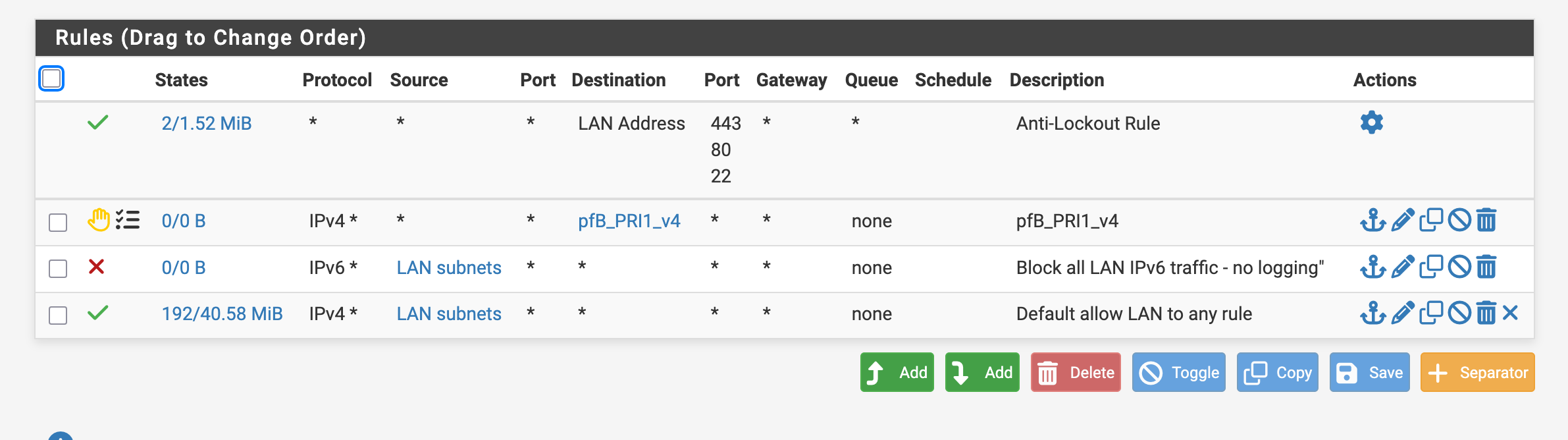Add rule to top of list

897,372
